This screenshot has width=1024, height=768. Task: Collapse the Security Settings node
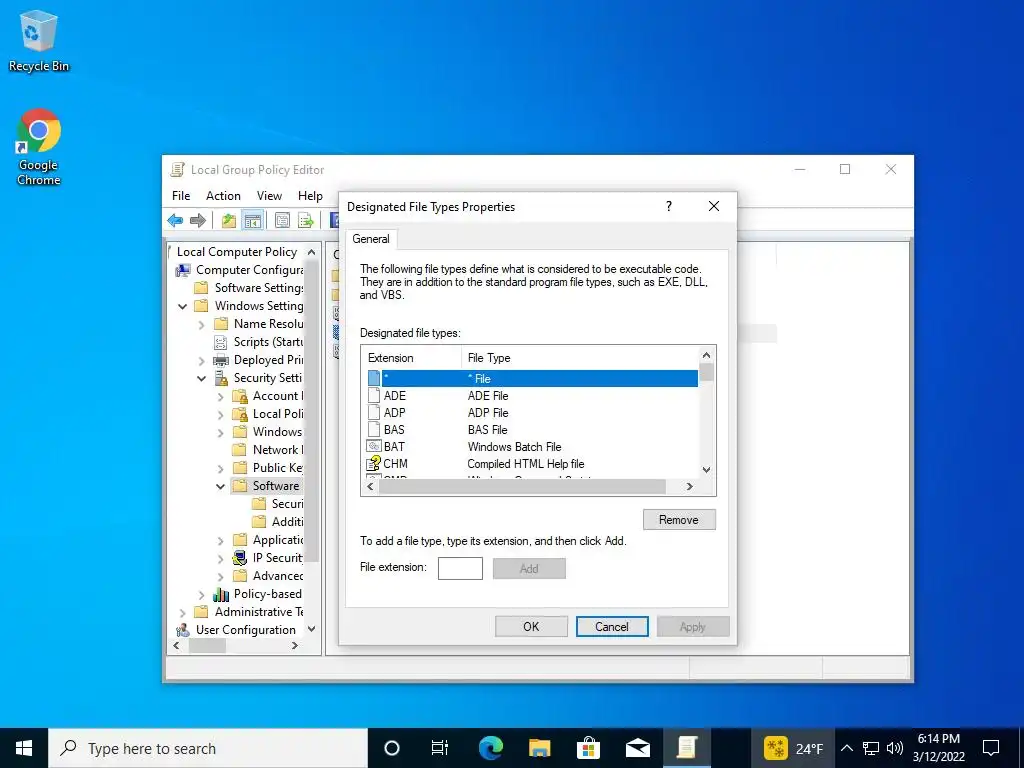click(202, 378)
